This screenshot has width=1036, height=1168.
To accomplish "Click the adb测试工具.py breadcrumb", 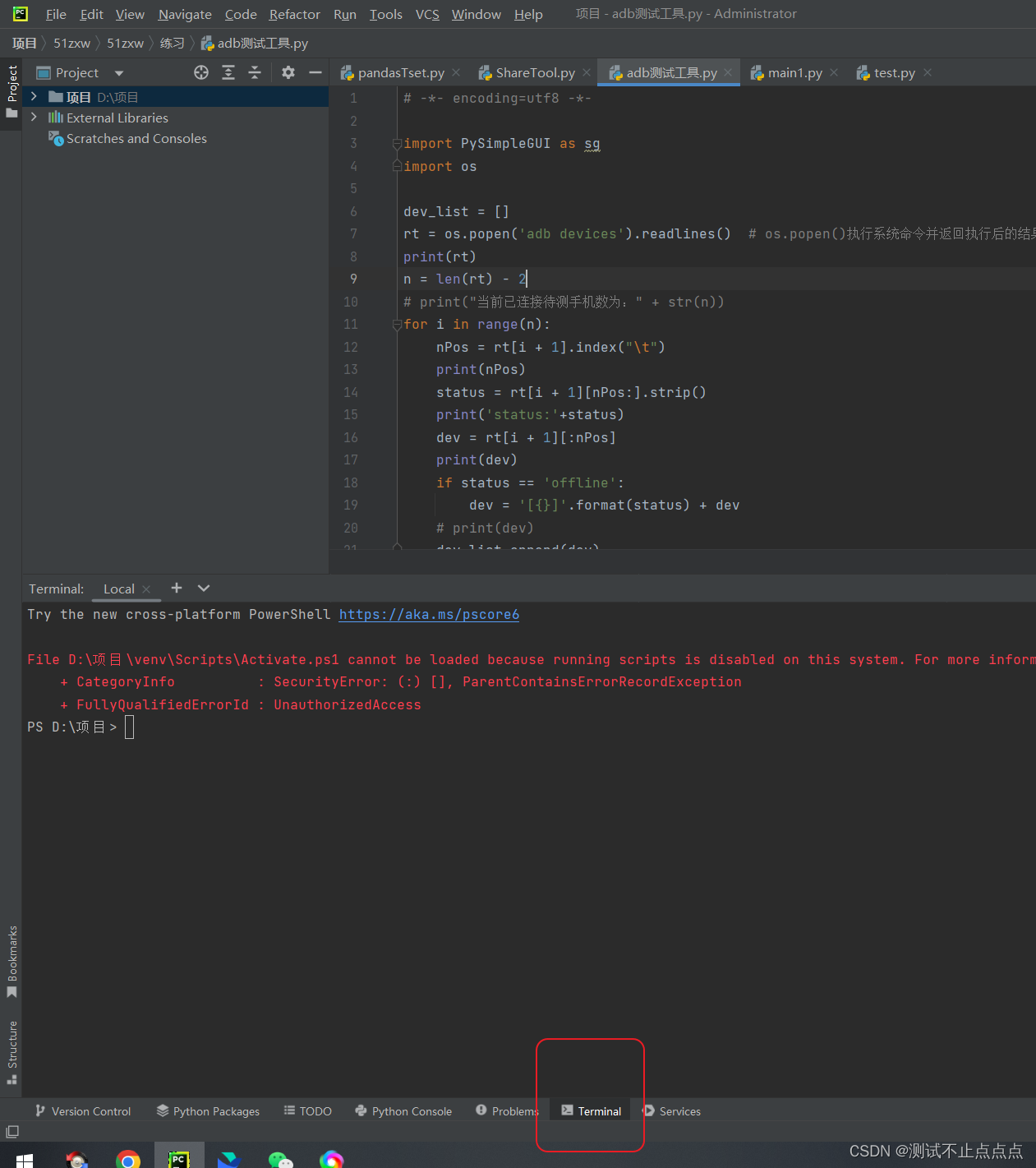I will [255, 43].
